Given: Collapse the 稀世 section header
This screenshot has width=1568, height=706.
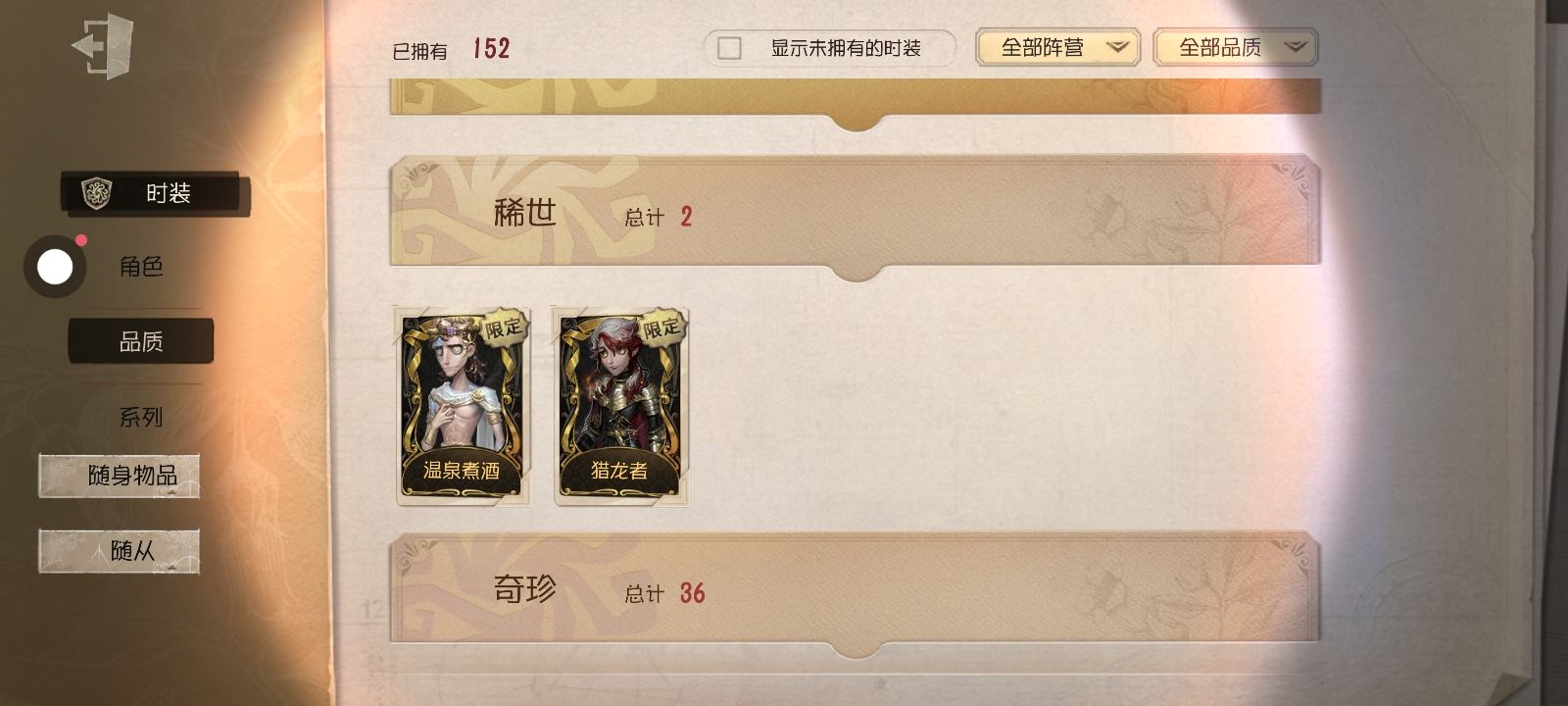Looking at the screenshot, I should click(x=855, y=212).
